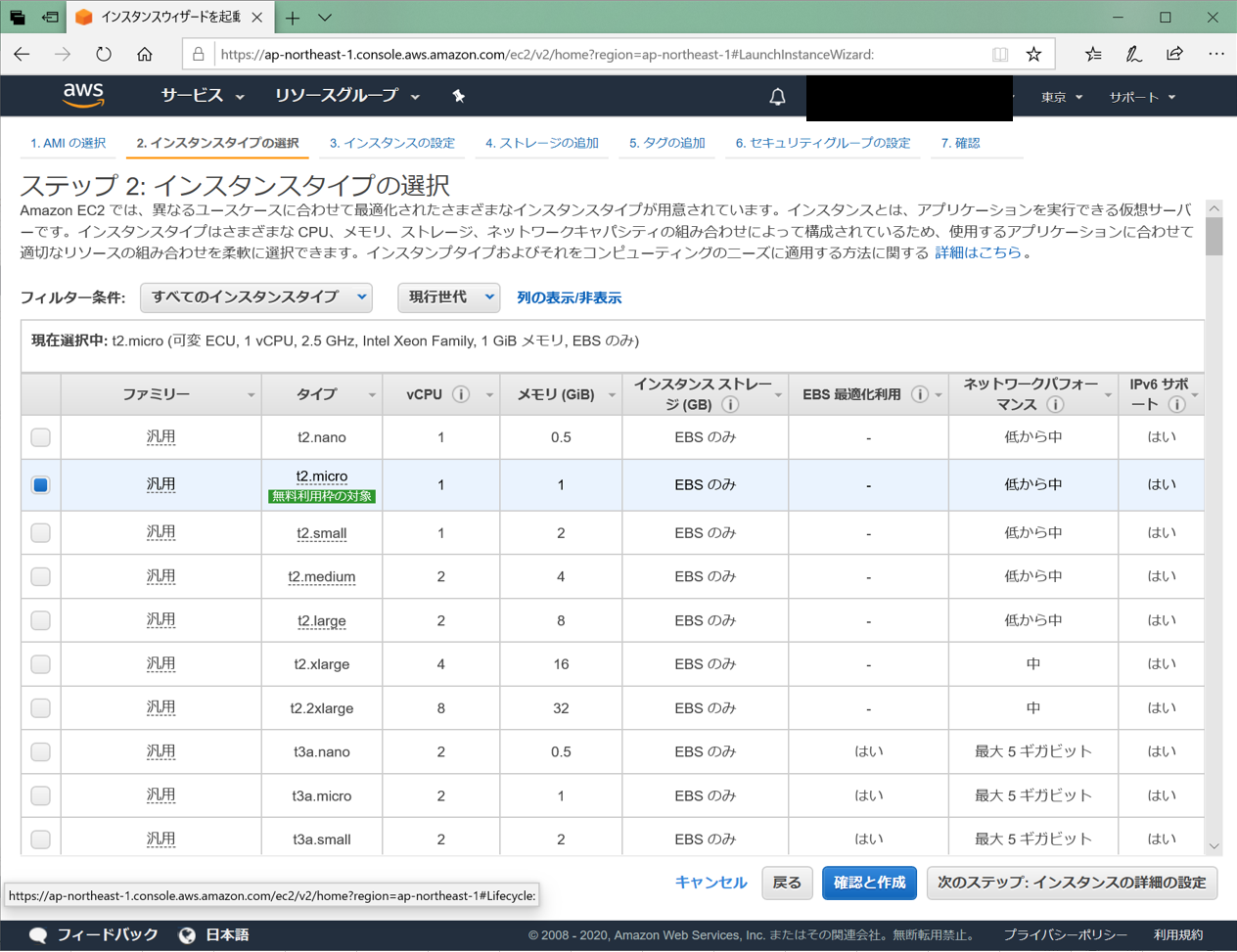The image size is (1237, 952).
Task: Click the AWS logo home icon
Action: coord(83,95)
